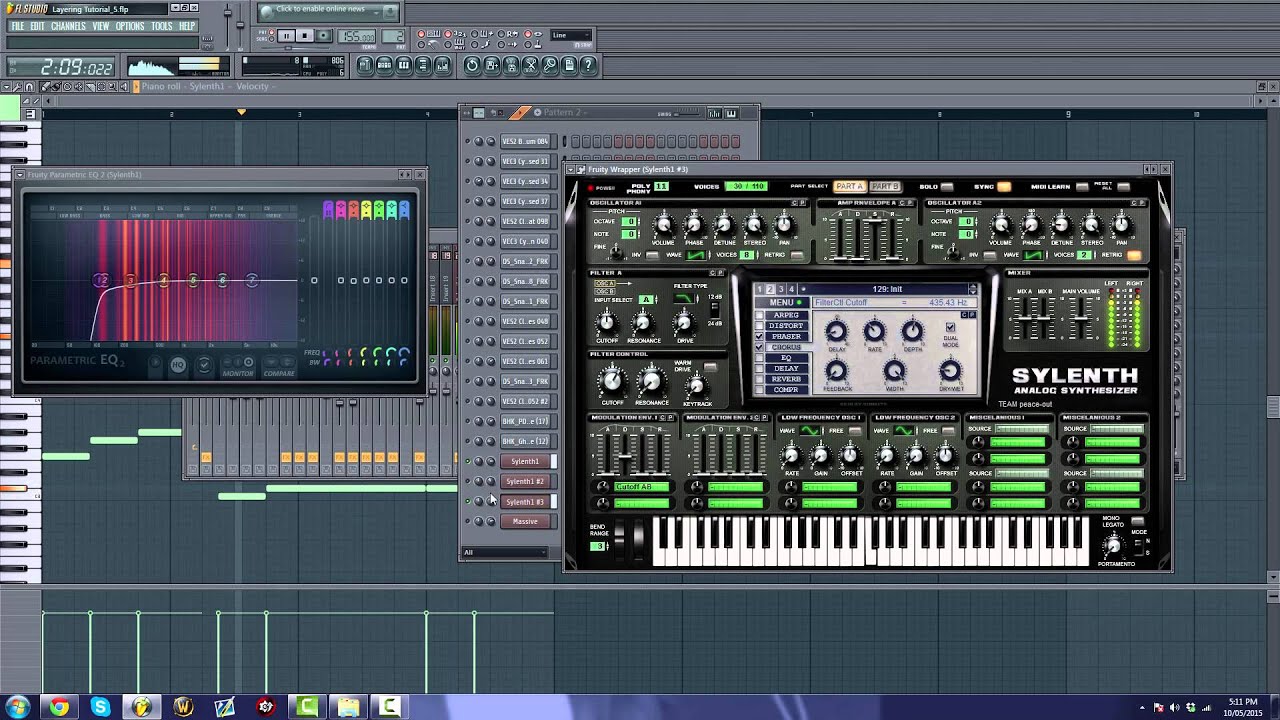The height and width of the screenshot is (720, 1280).
Task: Toggle mute light of Sylenth1 channel
Action: 467,461
